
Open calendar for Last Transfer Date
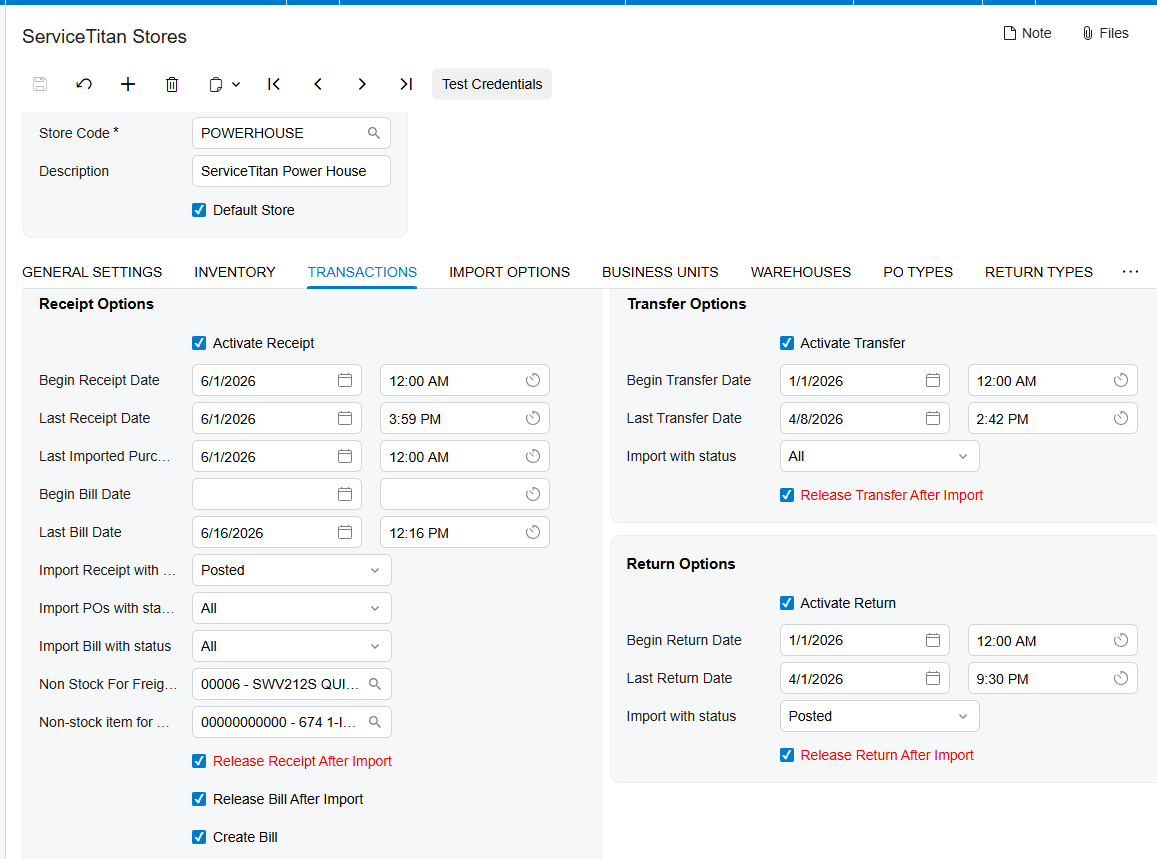(x=933, y=418)
